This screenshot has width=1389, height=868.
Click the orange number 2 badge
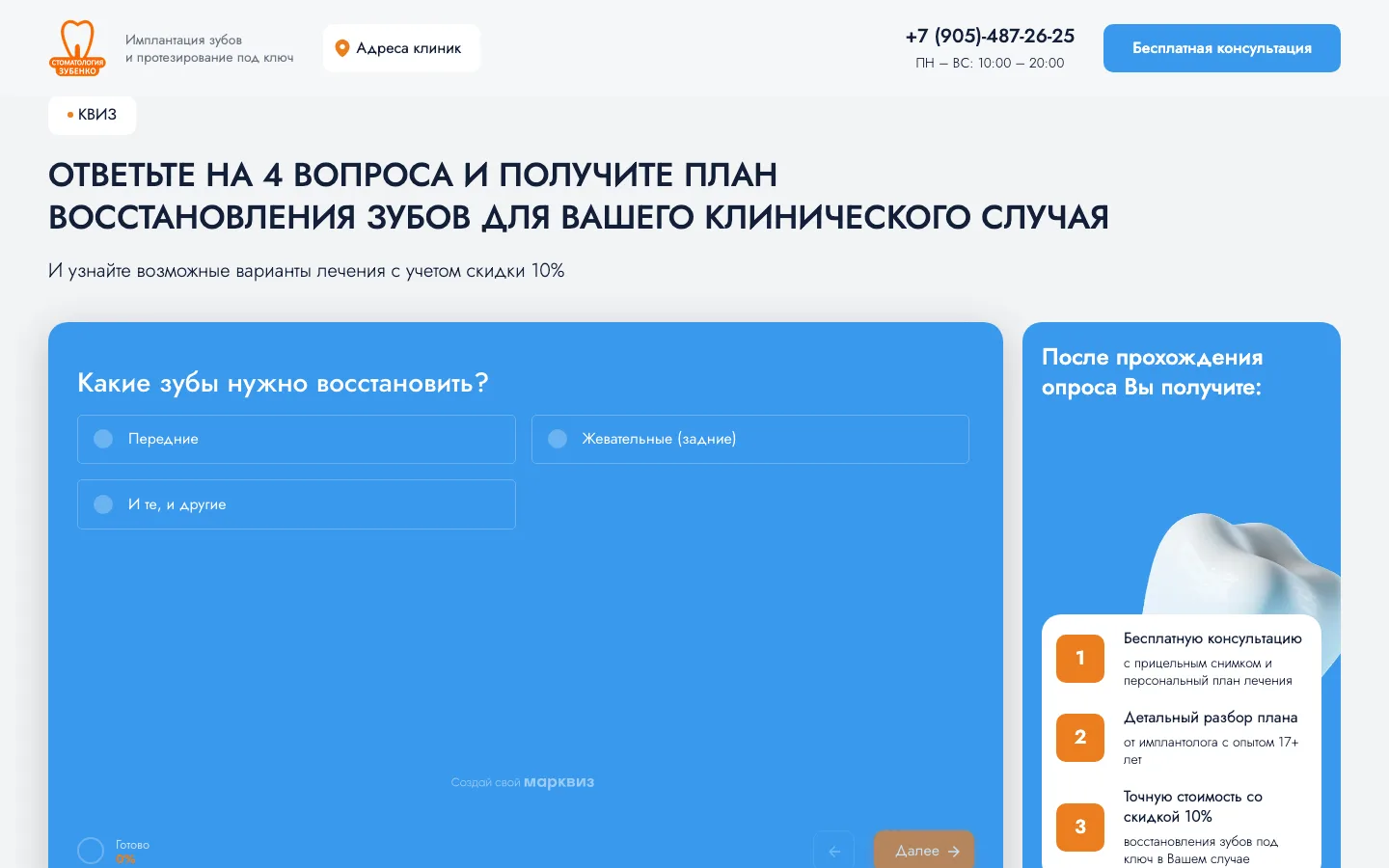1080,737
